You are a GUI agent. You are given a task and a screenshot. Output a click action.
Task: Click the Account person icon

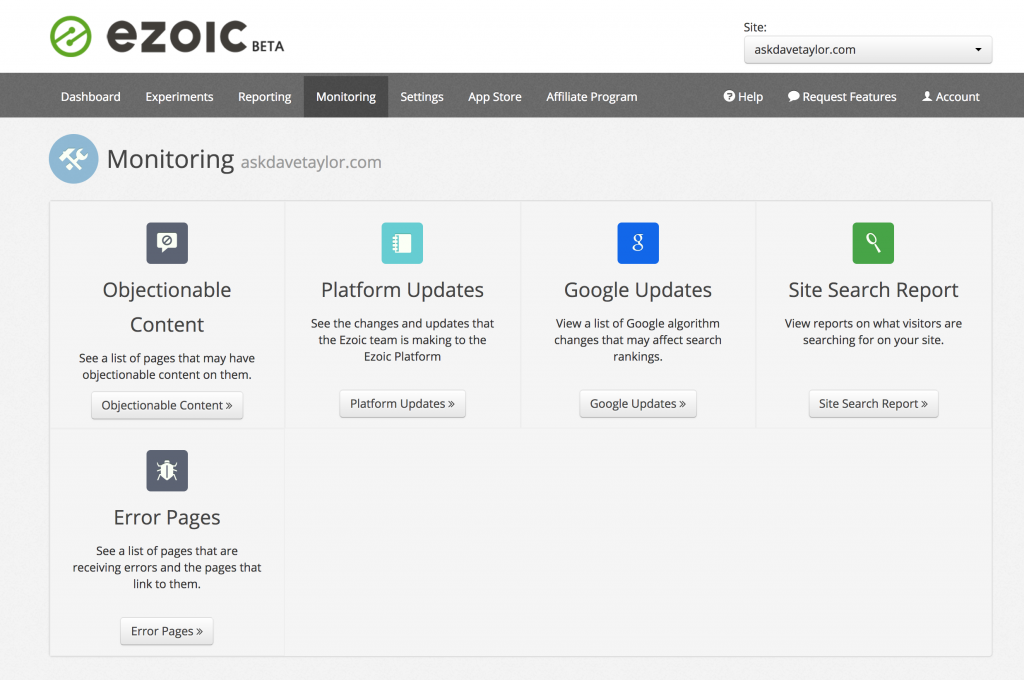927,96
